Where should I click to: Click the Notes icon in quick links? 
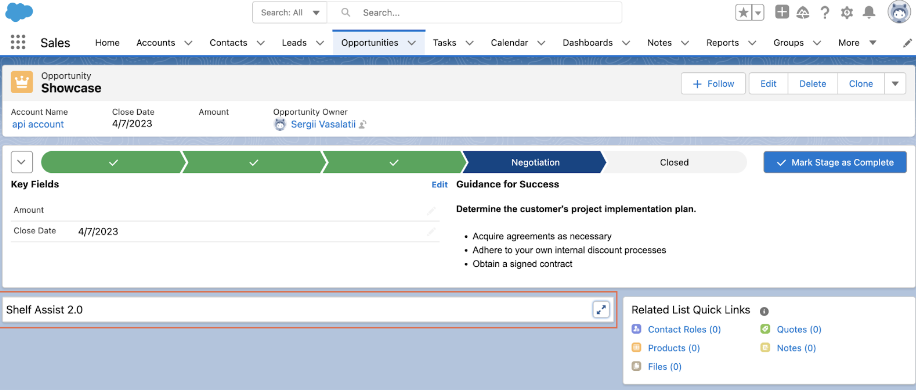(765, 348)
